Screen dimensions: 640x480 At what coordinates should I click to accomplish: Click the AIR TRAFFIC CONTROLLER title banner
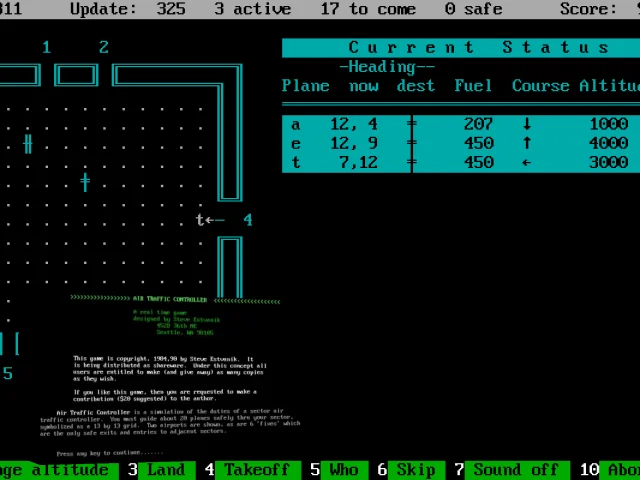click(x=175, y=300)
